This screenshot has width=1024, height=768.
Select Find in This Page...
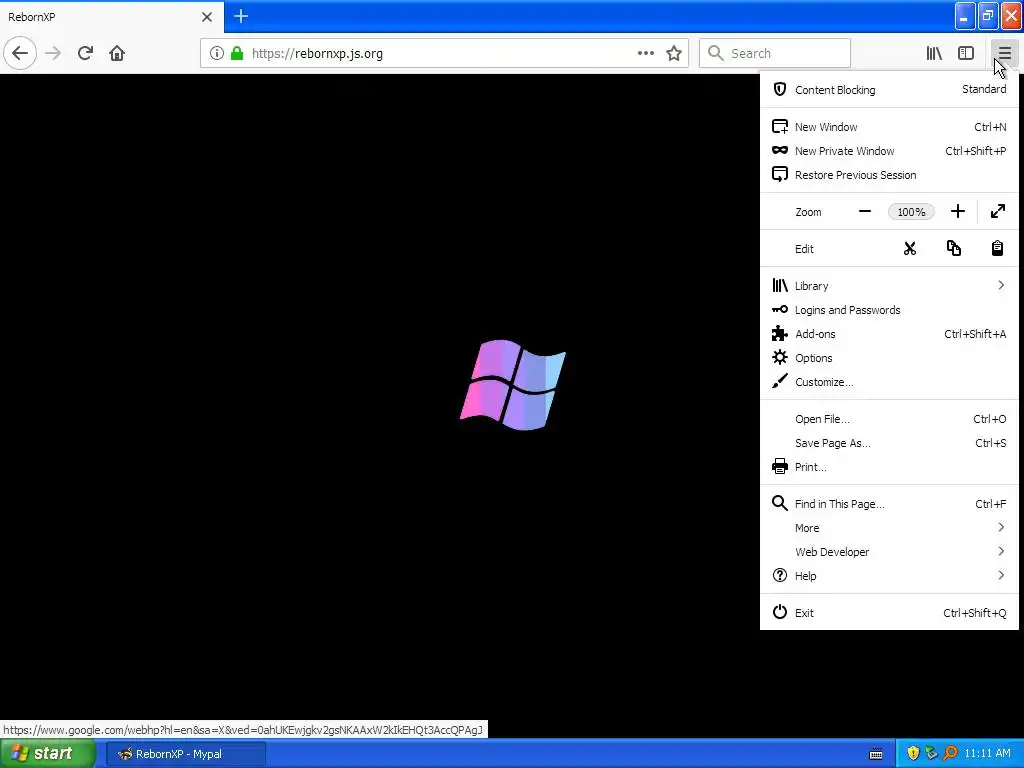pyautogui.click(x=889, y=504)
